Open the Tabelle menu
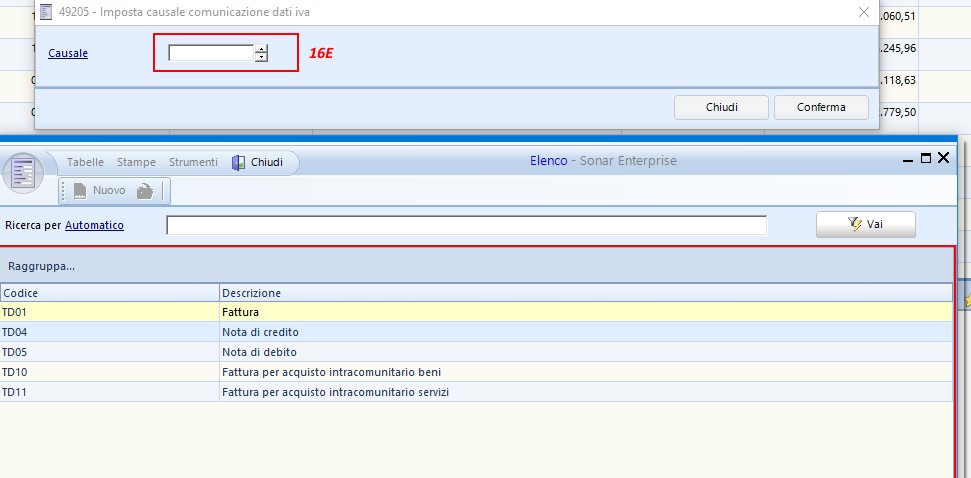The width and height of the screenshot is (971, 478). (85, 162)
